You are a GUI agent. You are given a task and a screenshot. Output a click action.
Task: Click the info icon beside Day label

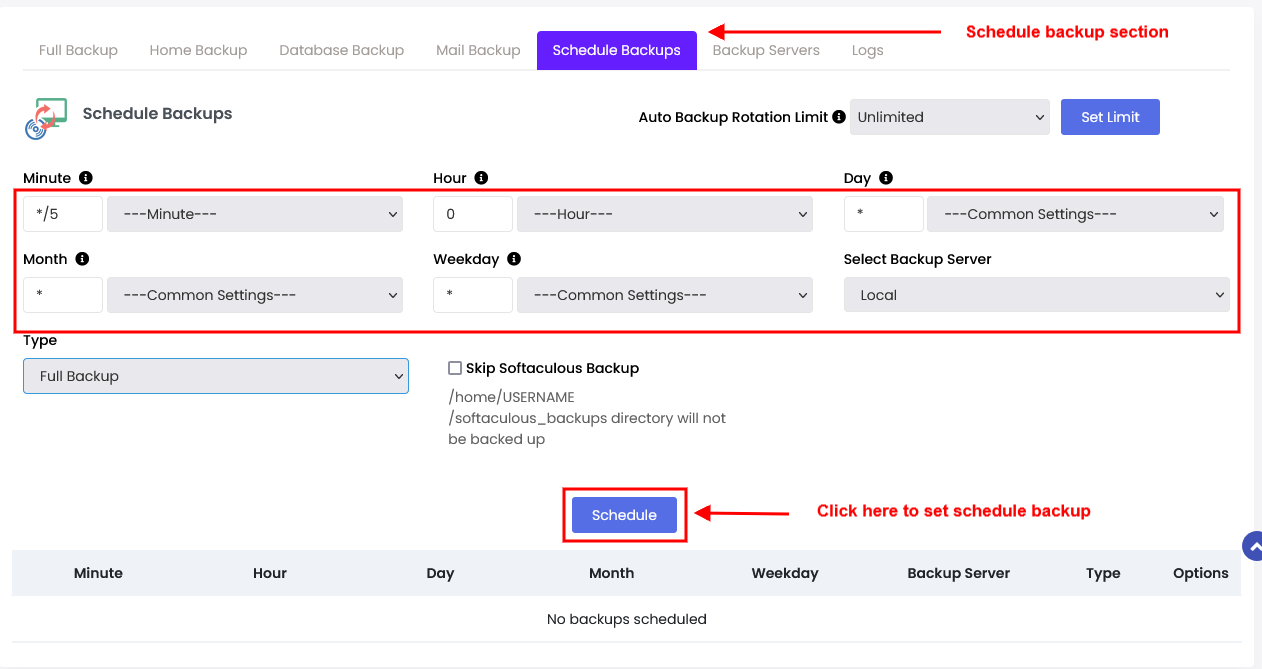point(886,178)
